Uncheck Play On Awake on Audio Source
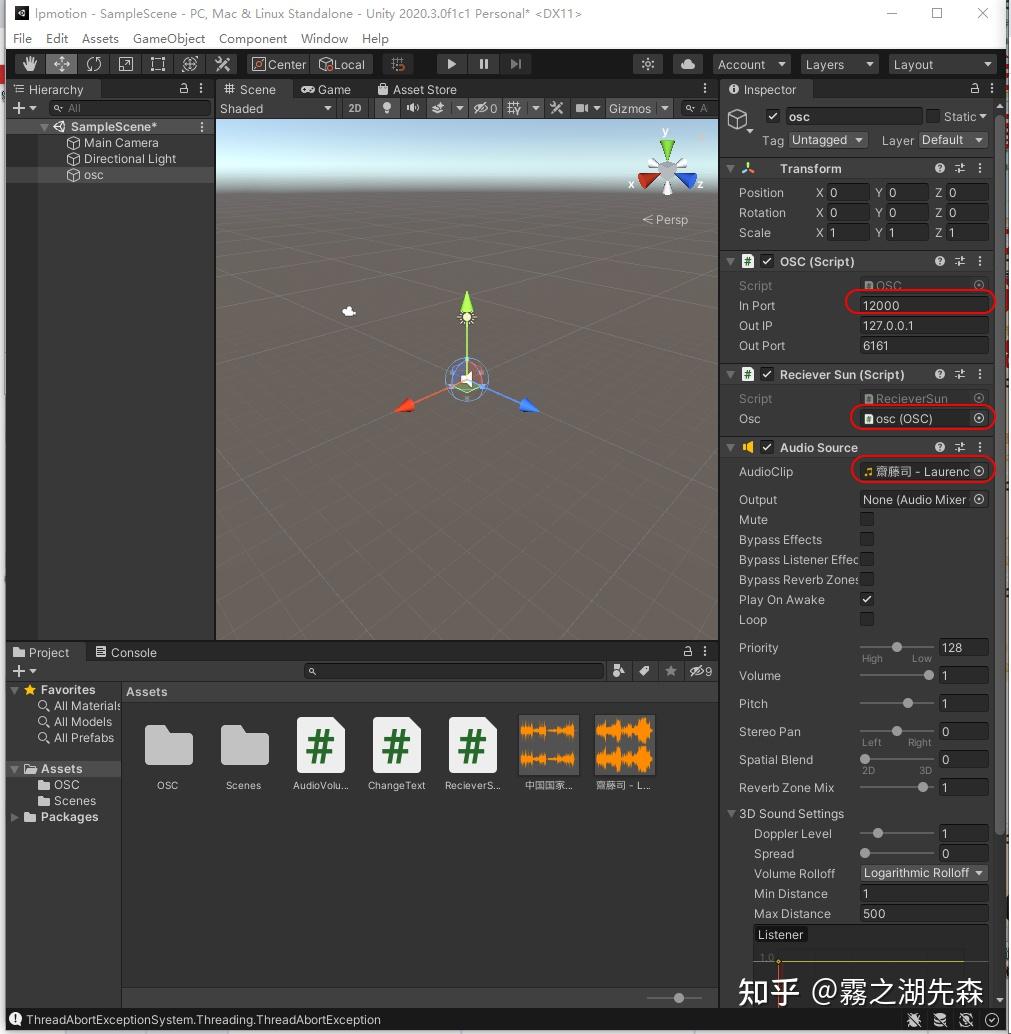Viewport: 1011px width, 1034px height. (867, 599)
